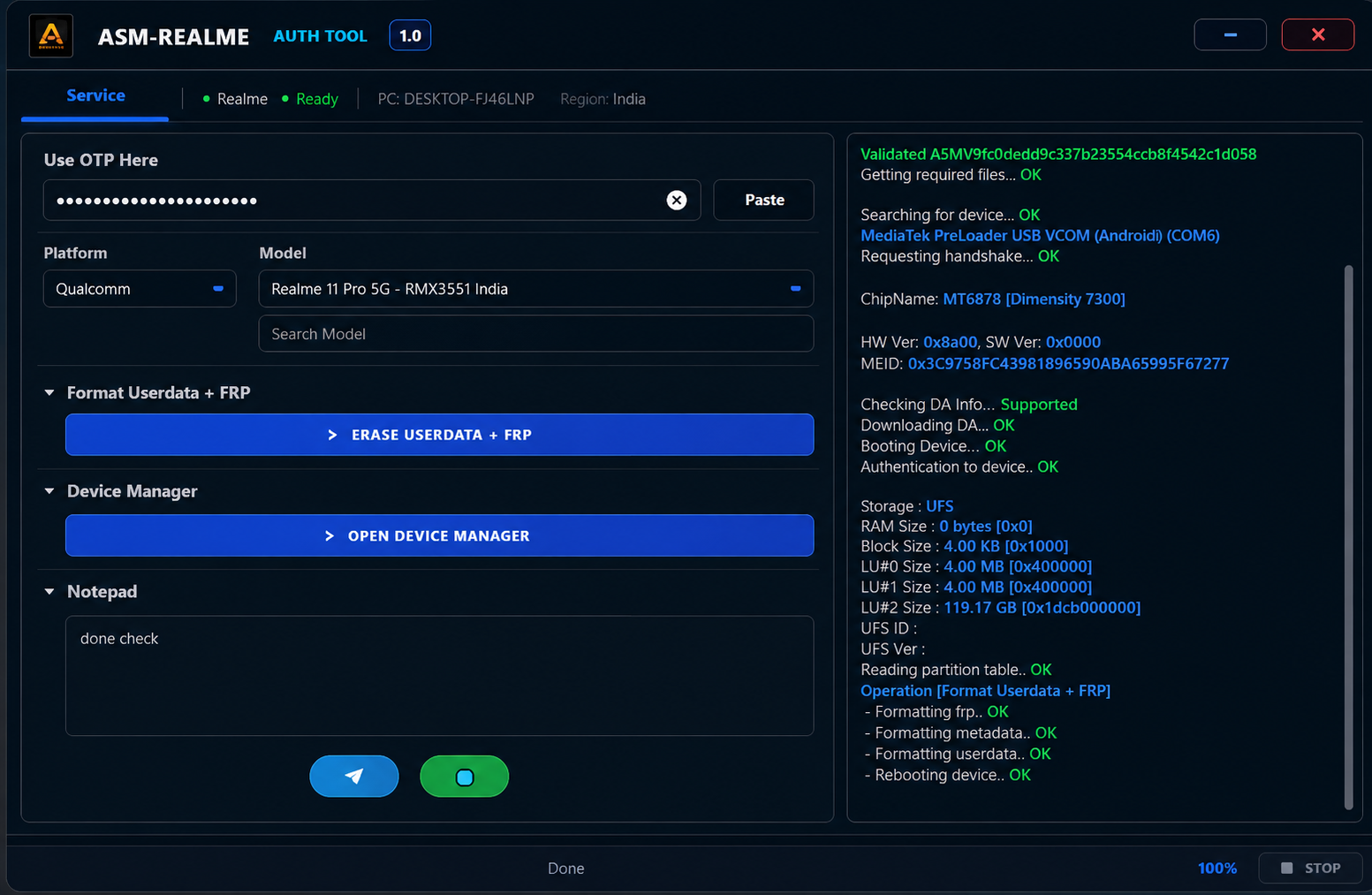Click MediaTek PreLoader USB VCOM log line
The width and height of the screenshot is (1372, 895).
click(1040, 236)
